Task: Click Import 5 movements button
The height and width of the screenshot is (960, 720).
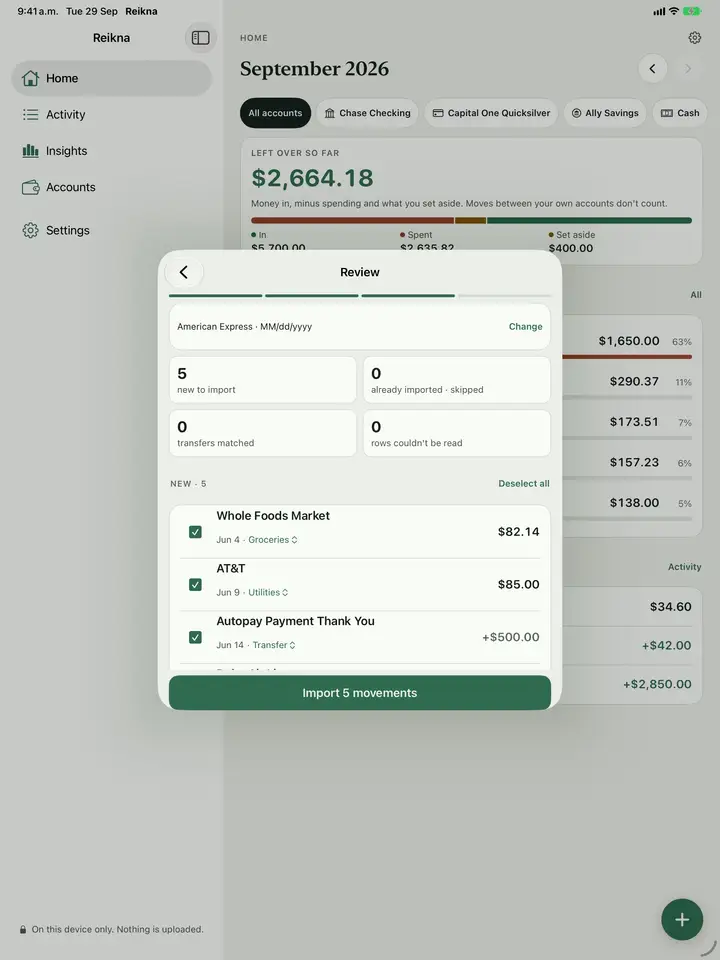Action: [x=360, y=693]
